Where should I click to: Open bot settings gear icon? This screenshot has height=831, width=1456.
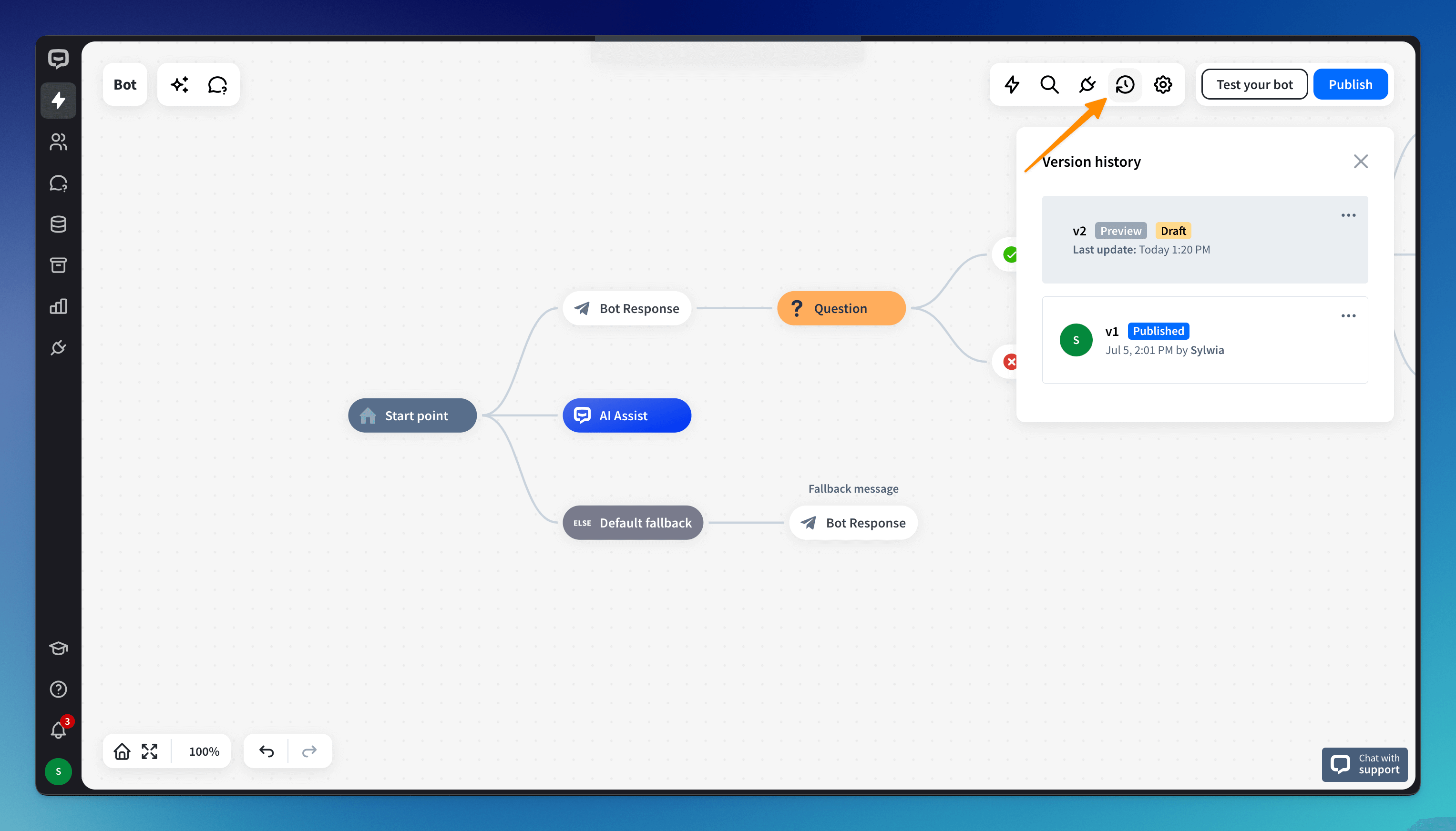1162,84
